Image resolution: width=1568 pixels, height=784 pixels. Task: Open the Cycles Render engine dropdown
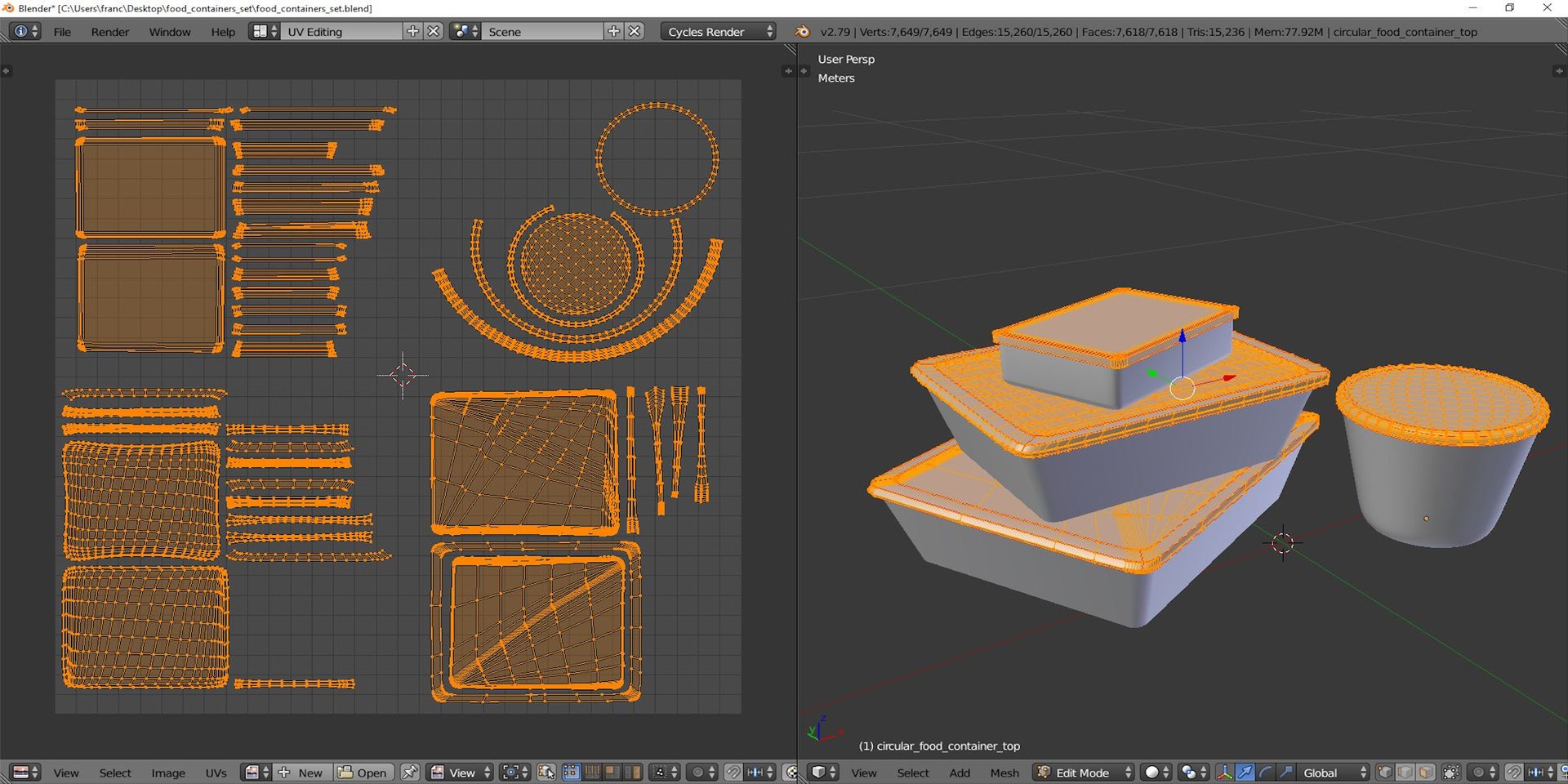[719, 31]
